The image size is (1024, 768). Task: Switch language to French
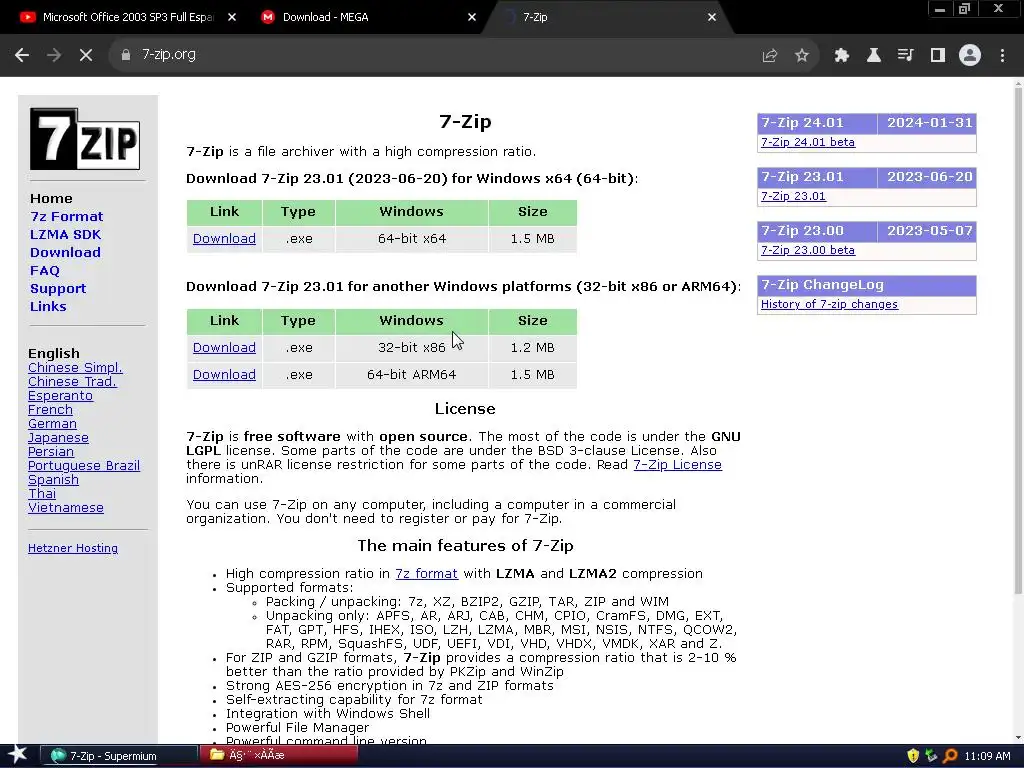coord(50,409)
